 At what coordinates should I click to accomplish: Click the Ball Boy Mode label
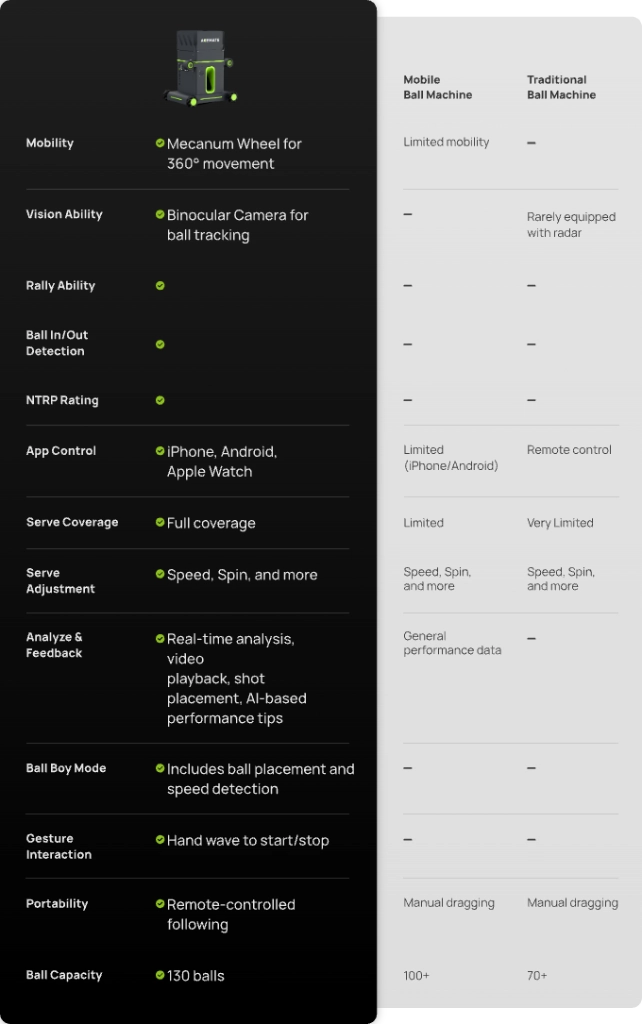66,768
